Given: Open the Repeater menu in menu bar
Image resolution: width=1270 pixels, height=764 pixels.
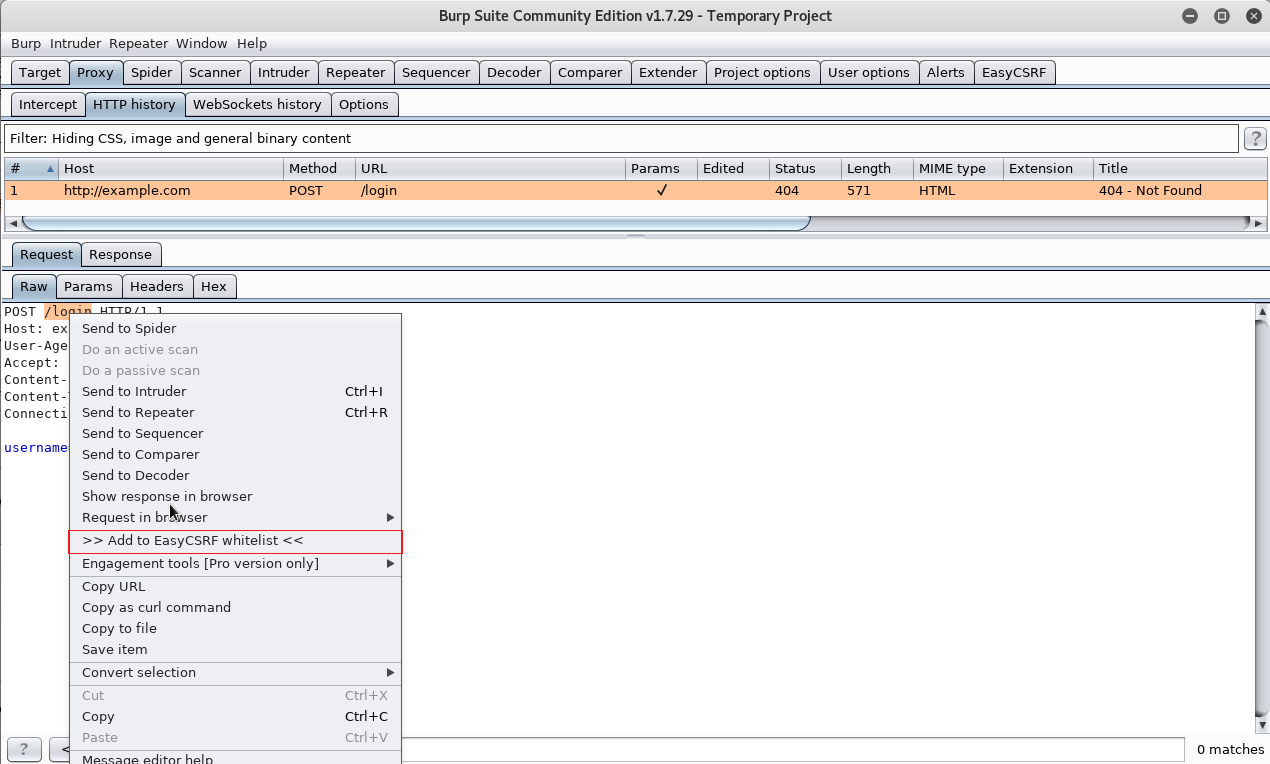Looking at the screenshot, I should click(139, 43).
